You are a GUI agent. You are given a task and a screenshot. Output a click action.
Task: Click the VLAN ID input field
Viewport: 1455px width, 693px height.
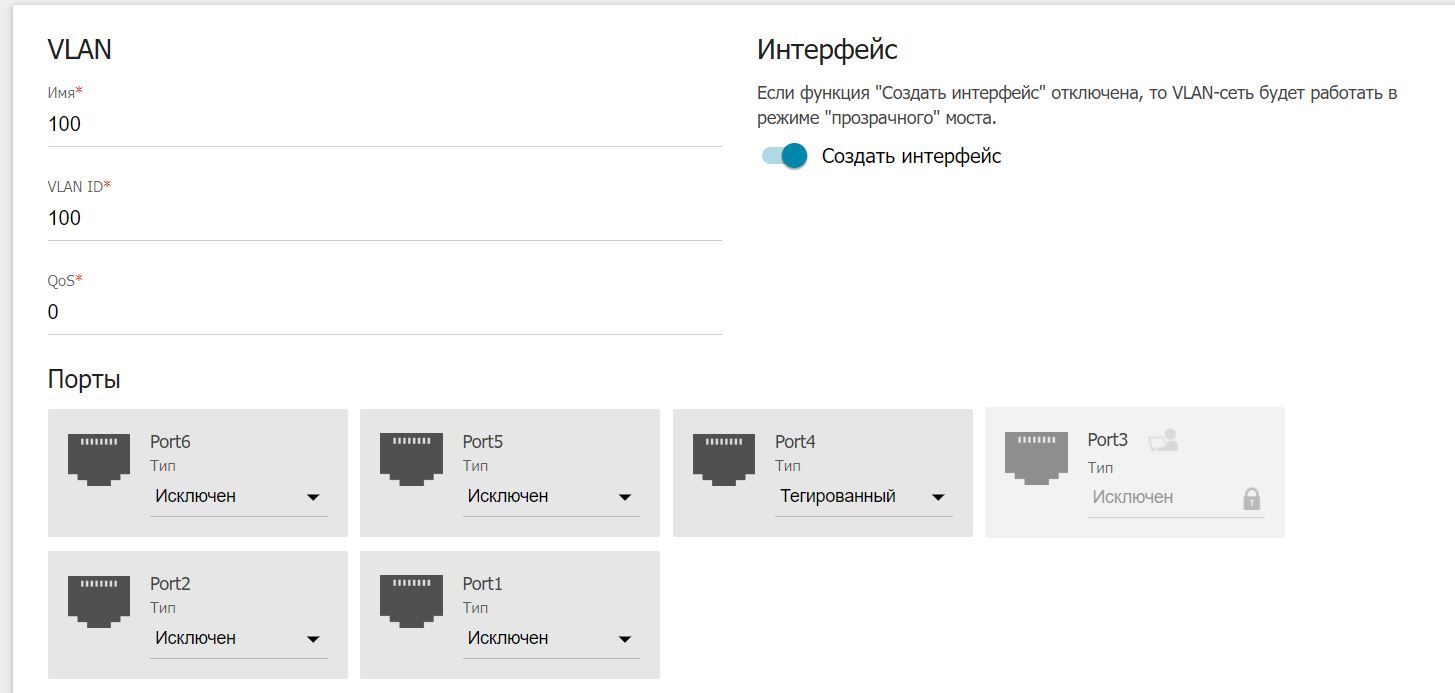pyautogui.click(x=384, y=219)
